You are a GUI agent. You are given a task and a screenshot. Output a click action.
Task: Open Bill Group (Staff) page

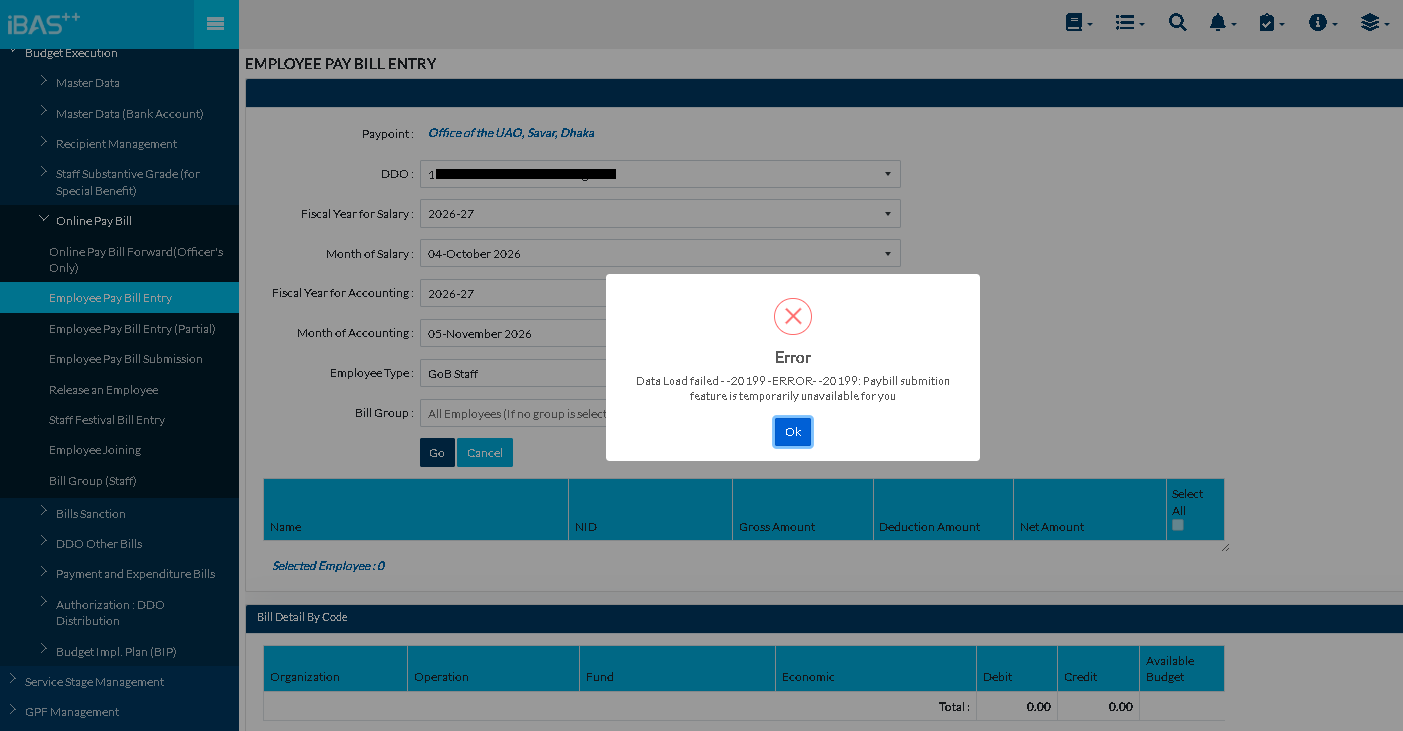coord(93,481)
